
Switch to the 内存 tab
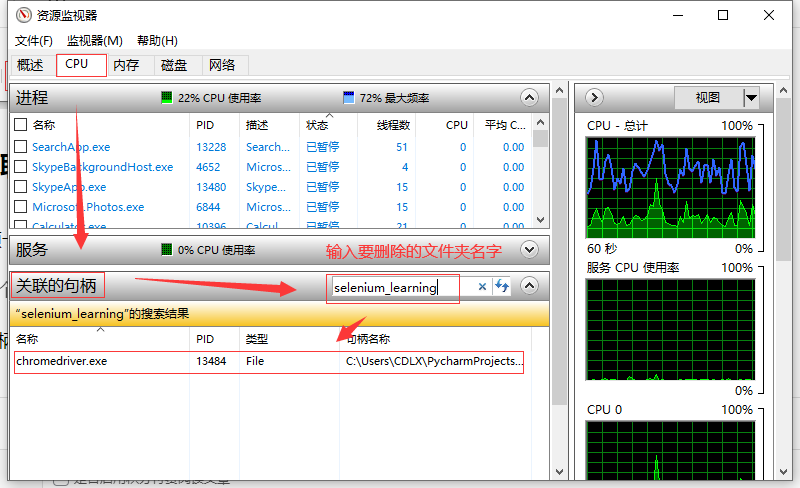tap(126, 65)
